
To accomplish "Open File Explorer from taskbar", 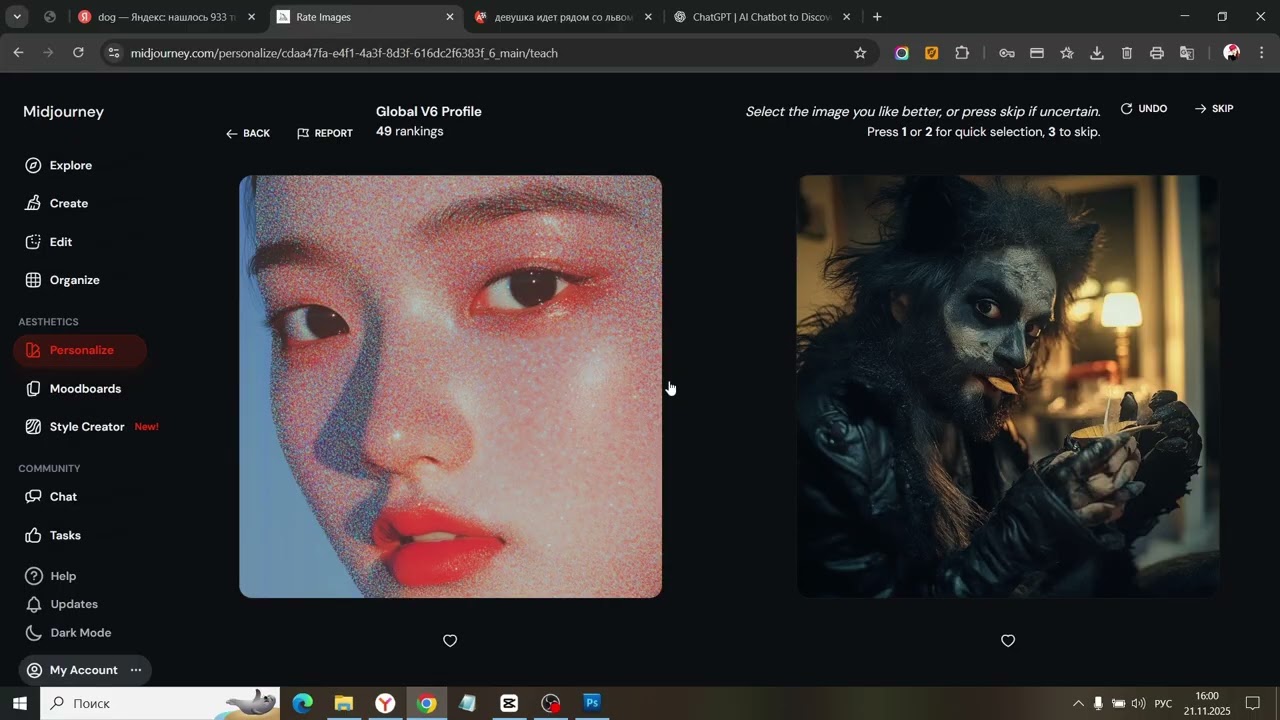I will click(343, 703).
